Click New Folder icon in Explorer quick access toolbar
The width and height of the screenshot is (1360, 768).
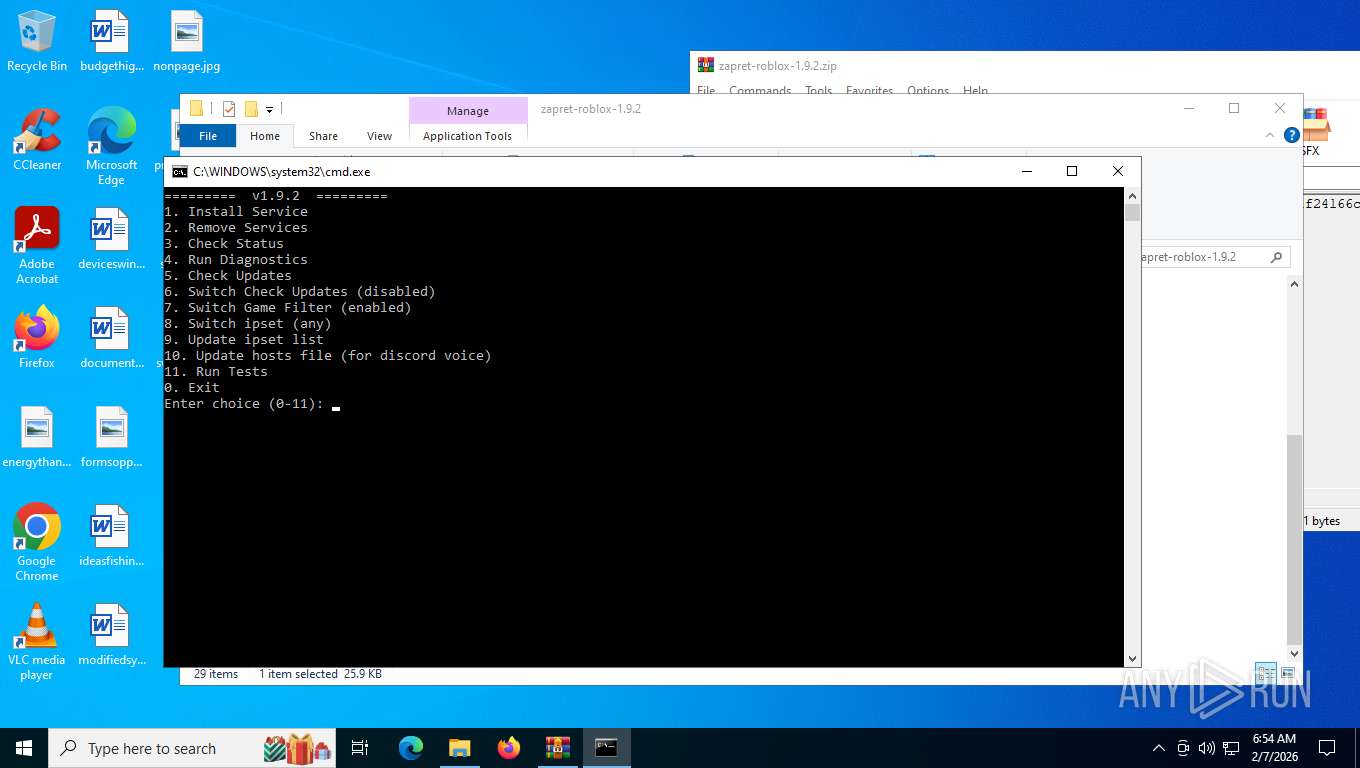[251, 108]
